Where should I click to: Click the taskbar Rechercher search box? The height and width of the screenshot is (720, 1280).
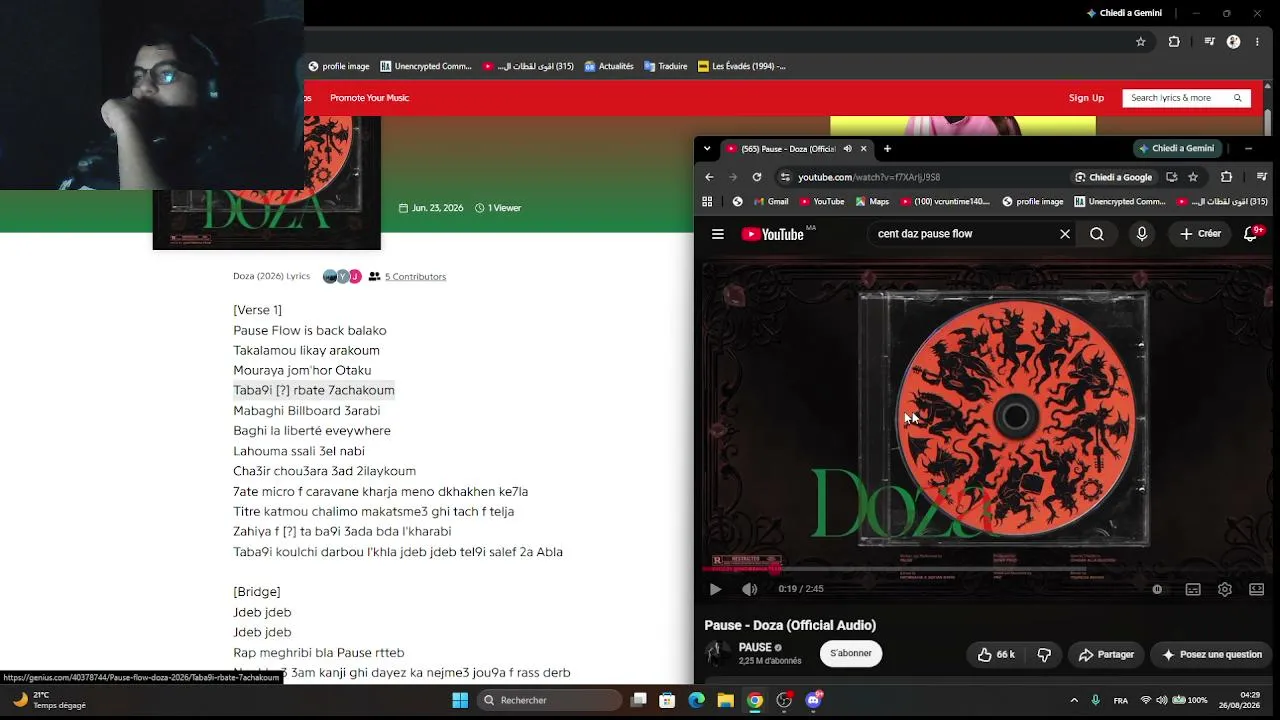(550, 700)
